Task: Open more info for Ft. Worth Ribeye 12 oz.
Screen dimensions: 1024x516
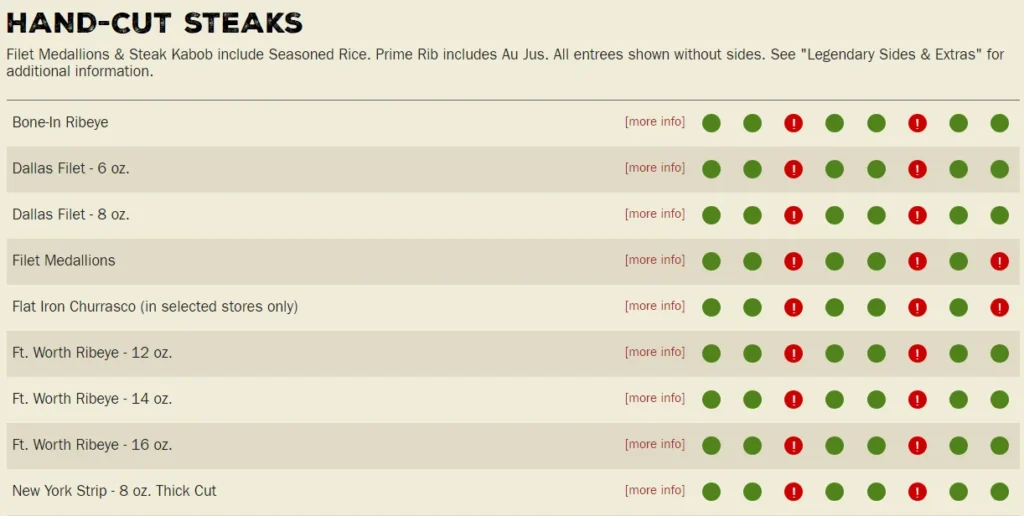Action: 655,352
